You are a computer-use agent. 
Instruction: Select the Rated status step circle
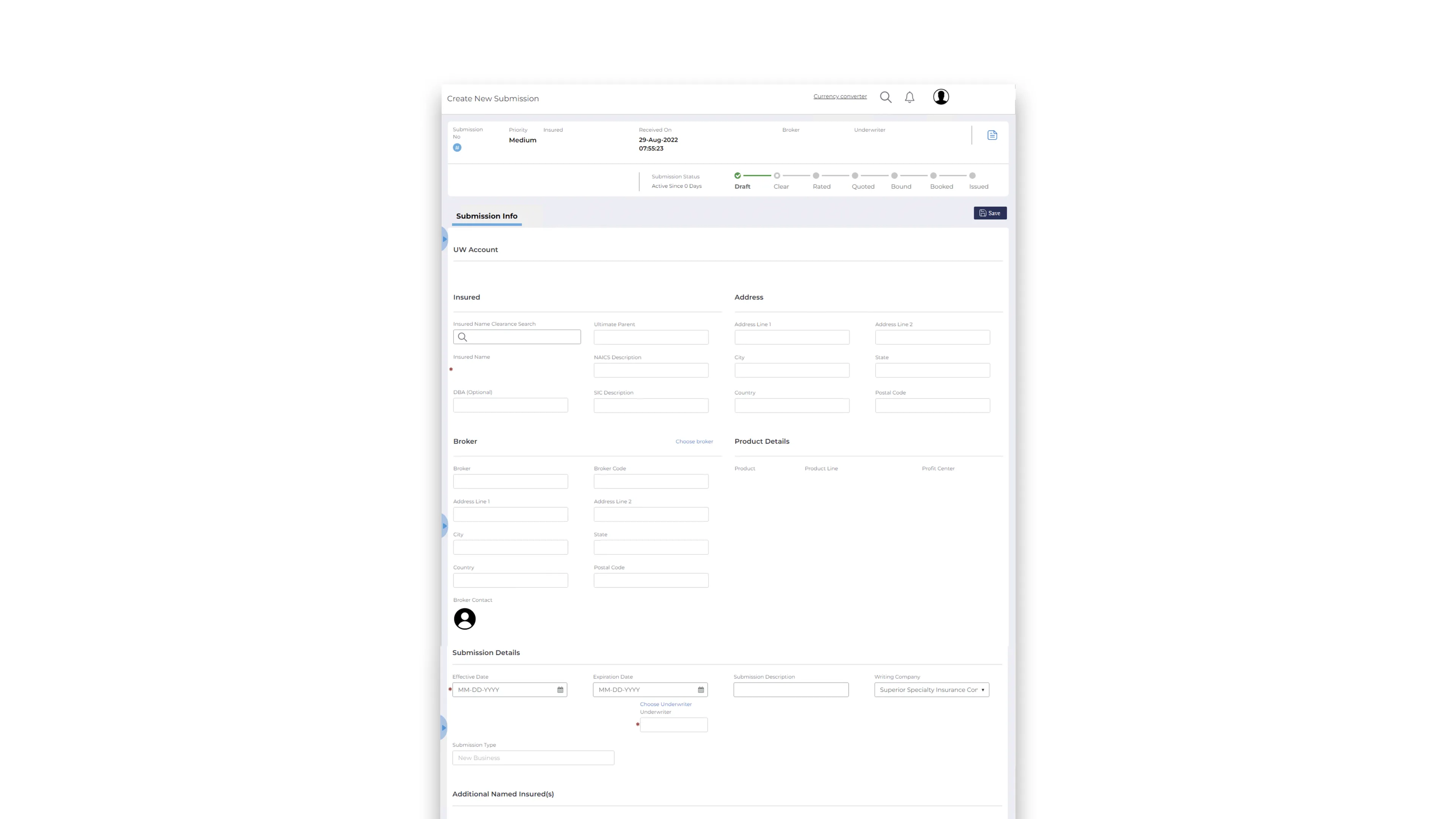[x=816, y=176]
